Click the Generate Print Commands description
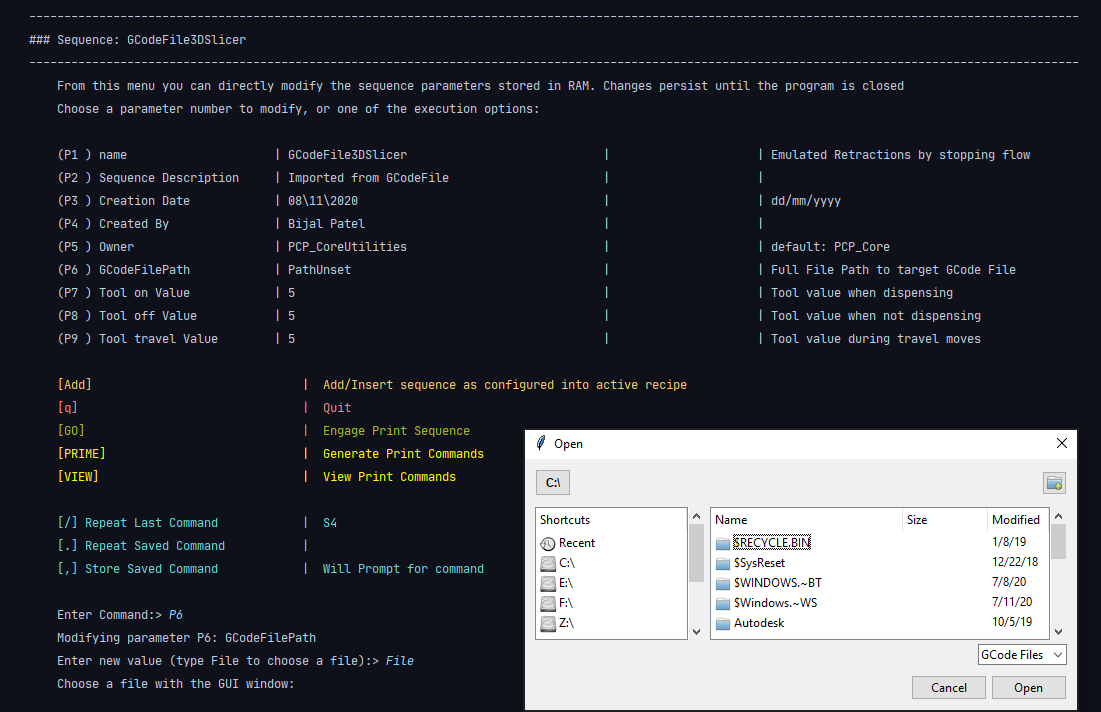This screenshot has width=1101, height=712. click(403, 454)
